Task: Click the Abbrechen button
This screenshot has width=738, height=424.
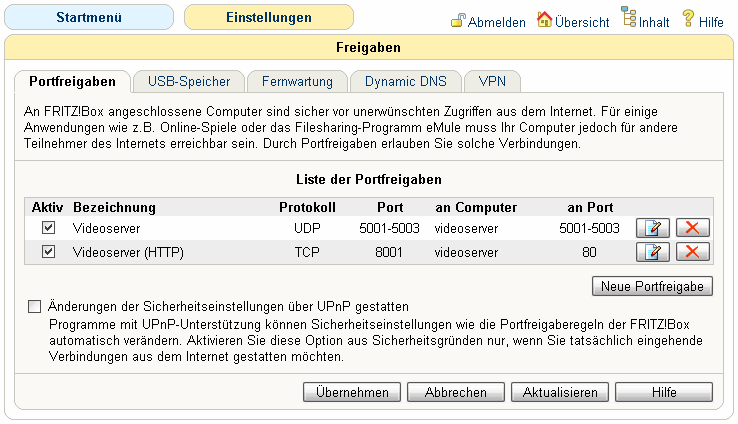Action: [x=455, y=392]
